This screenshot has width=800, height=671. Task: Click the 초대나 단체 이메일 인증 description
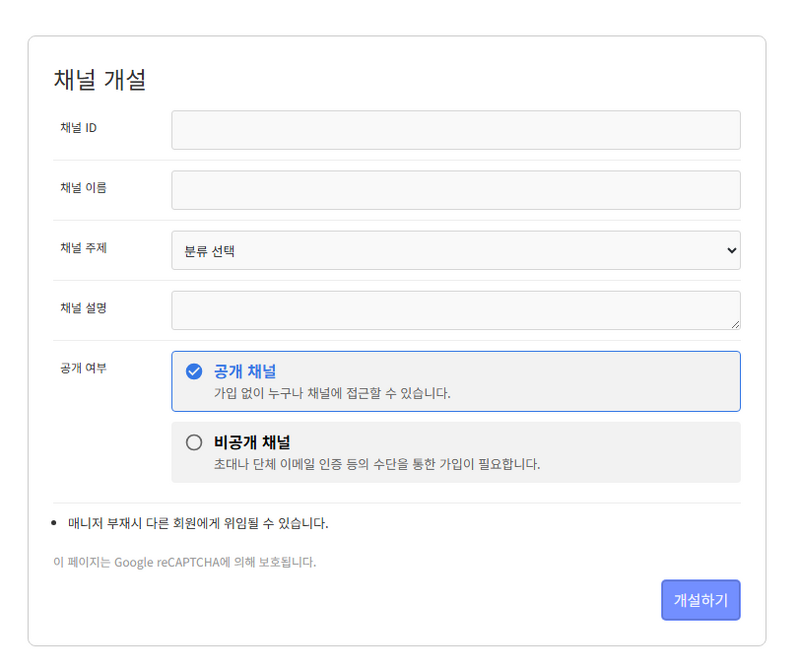[x=377, y=464]
